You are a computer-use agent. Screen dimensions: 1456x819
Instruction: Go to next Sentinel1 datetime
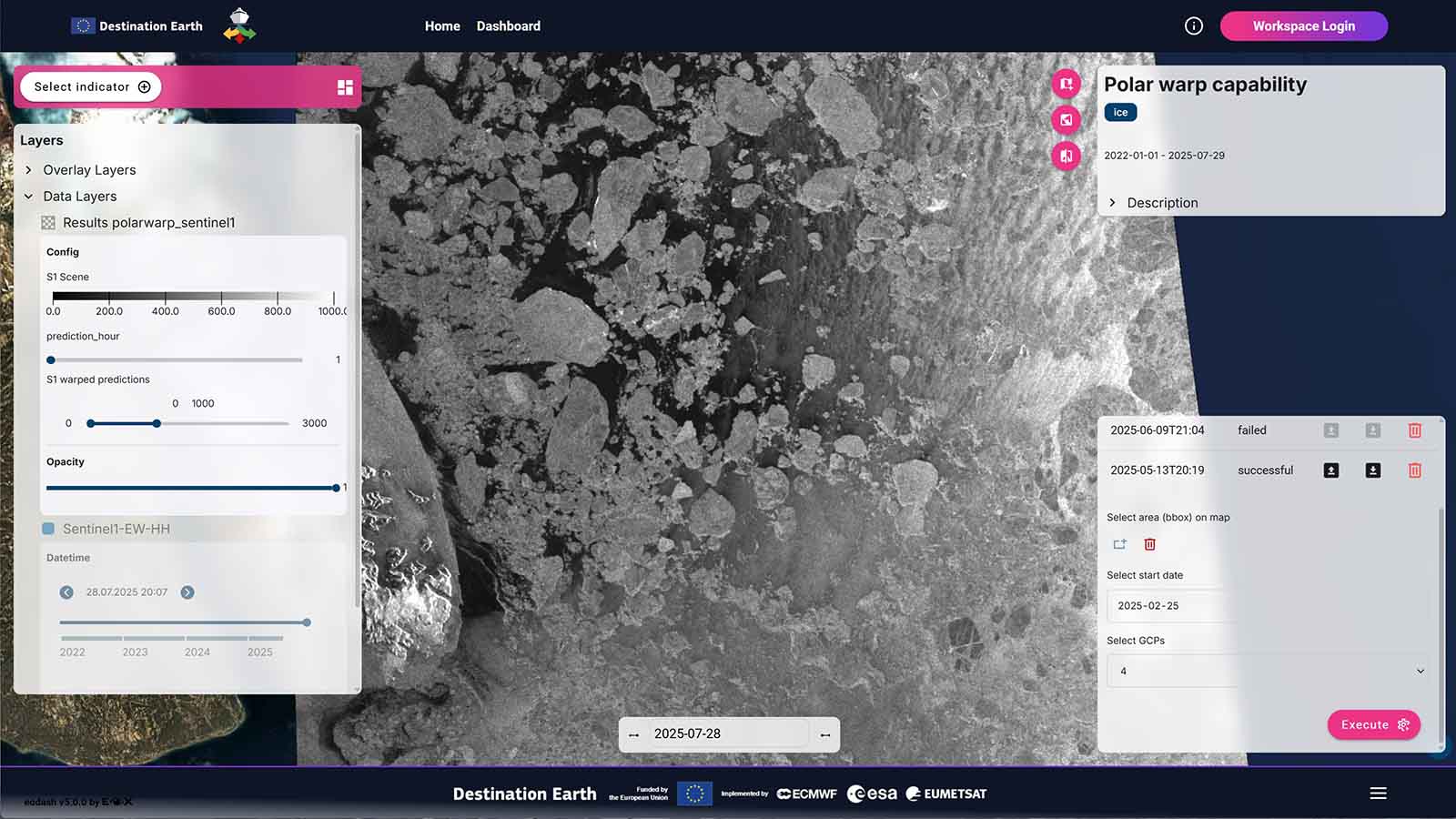pos(187,592)
